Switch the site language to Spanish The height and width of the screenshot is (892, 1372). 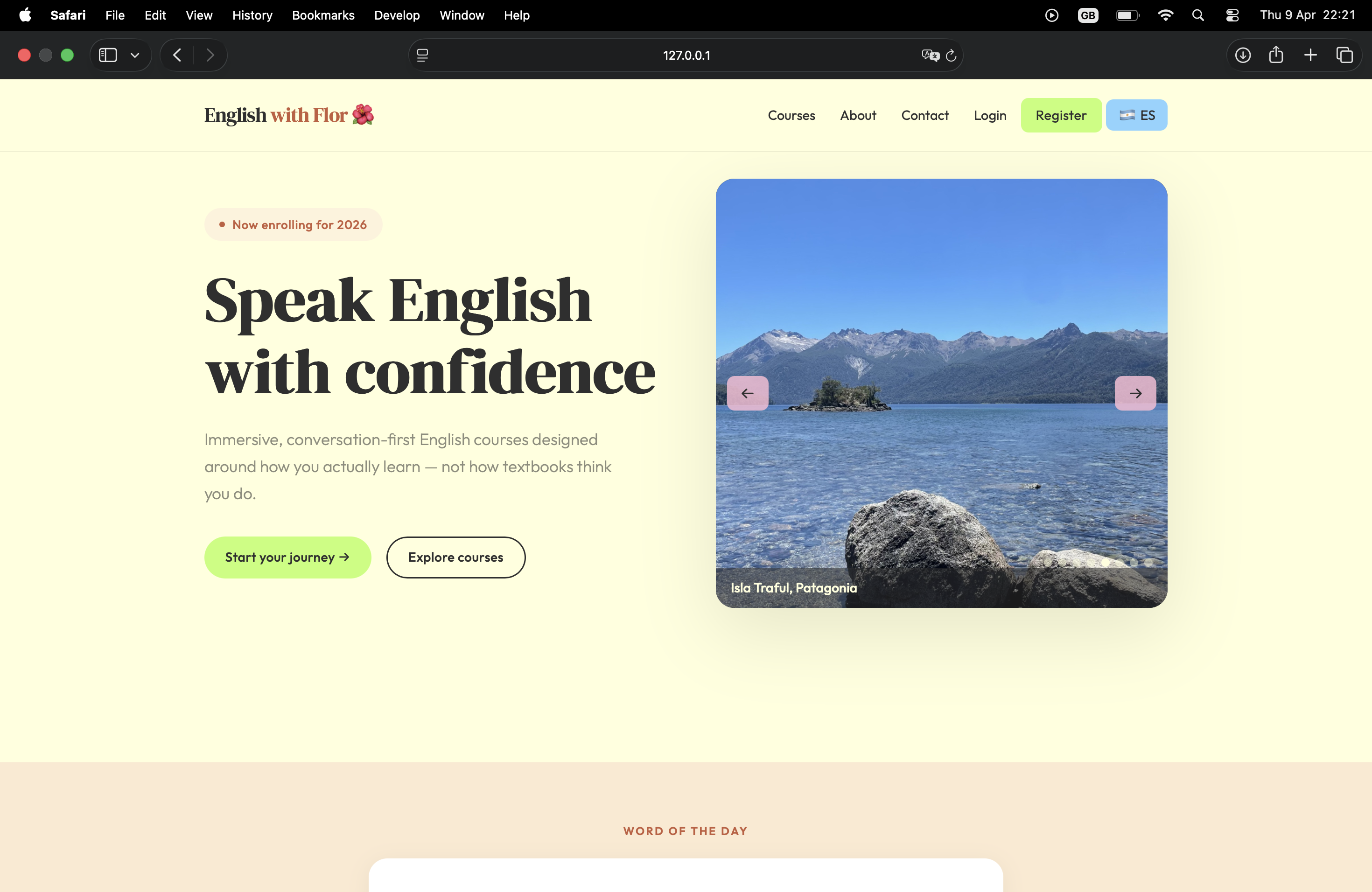1136,115
